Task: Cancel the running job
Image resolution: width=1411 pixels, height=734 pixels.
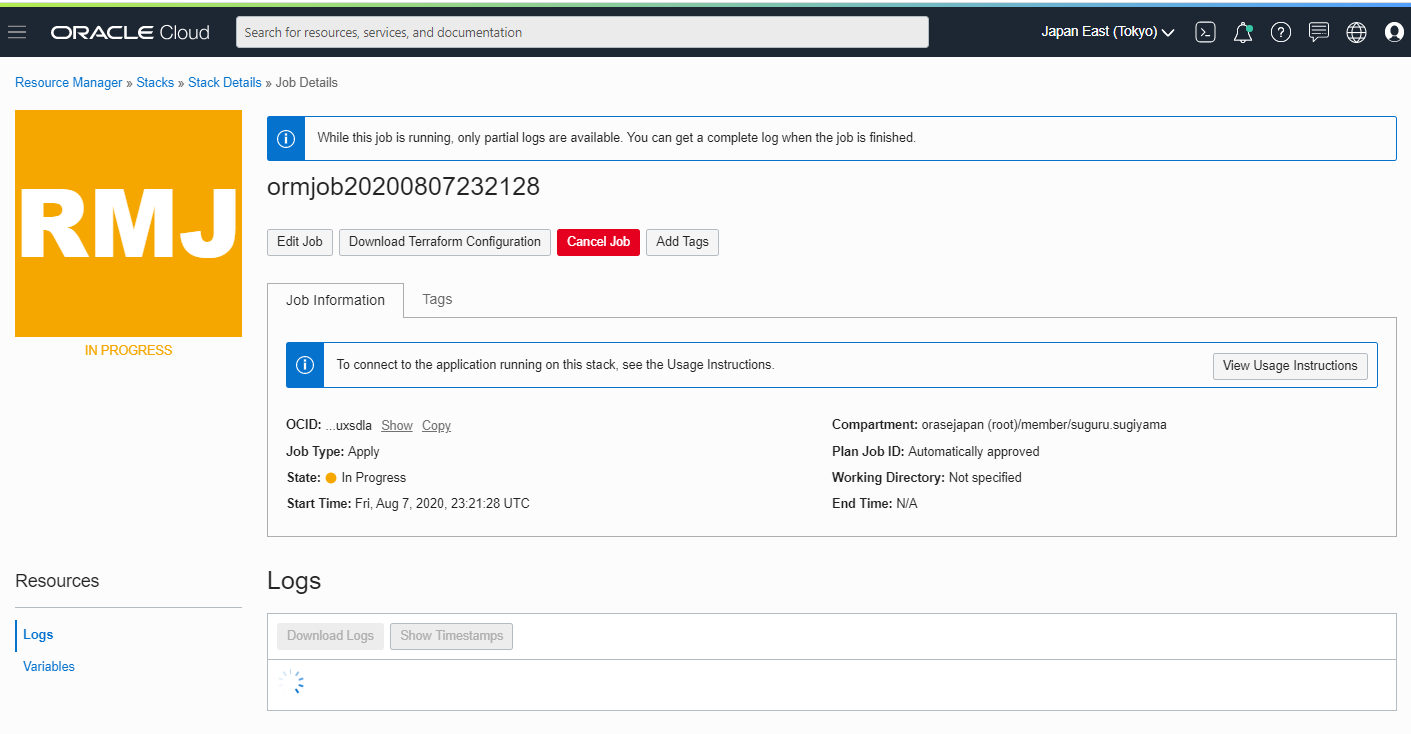Action: tap(598, 242)
